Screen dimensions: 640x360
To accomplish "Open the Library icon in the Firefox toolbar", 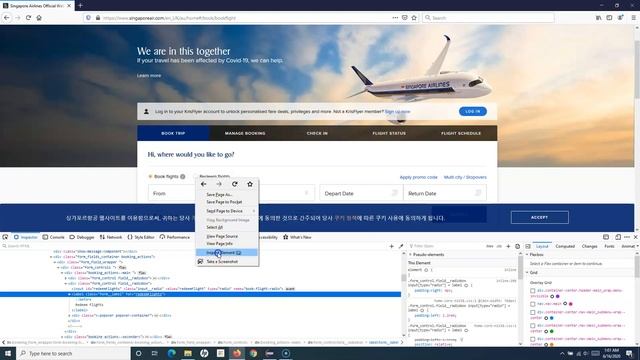I will click(598, 18).
